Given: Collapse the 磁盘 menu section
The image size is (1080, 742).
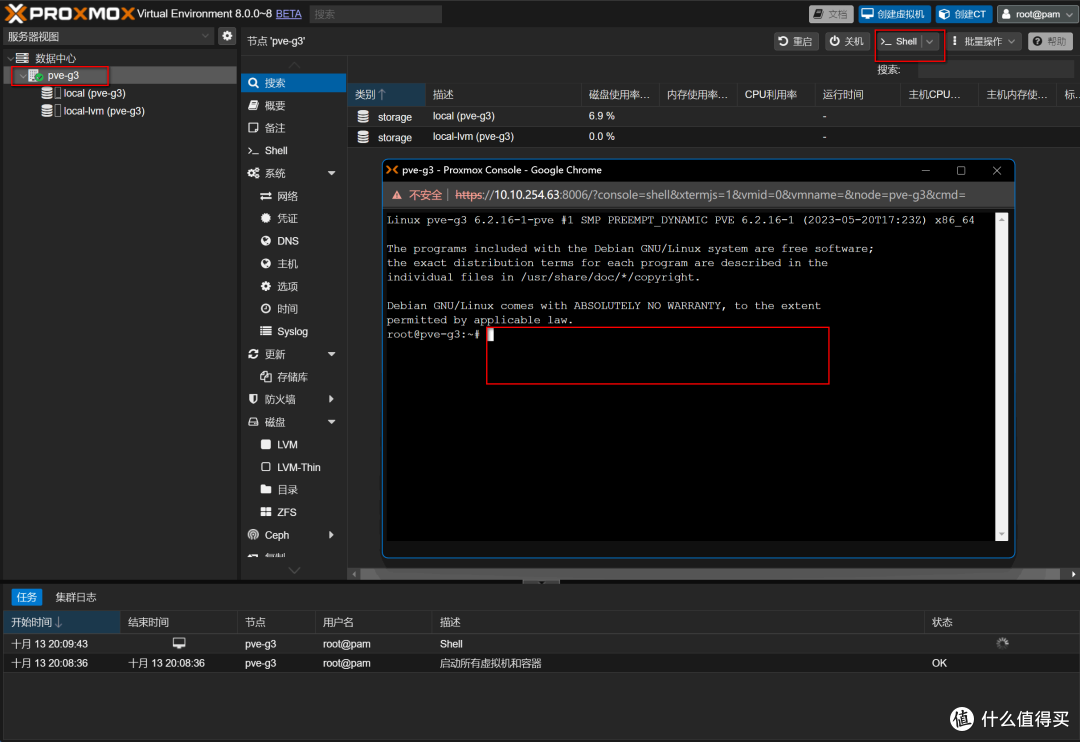Looking at the screenshot, I should 331,422.
